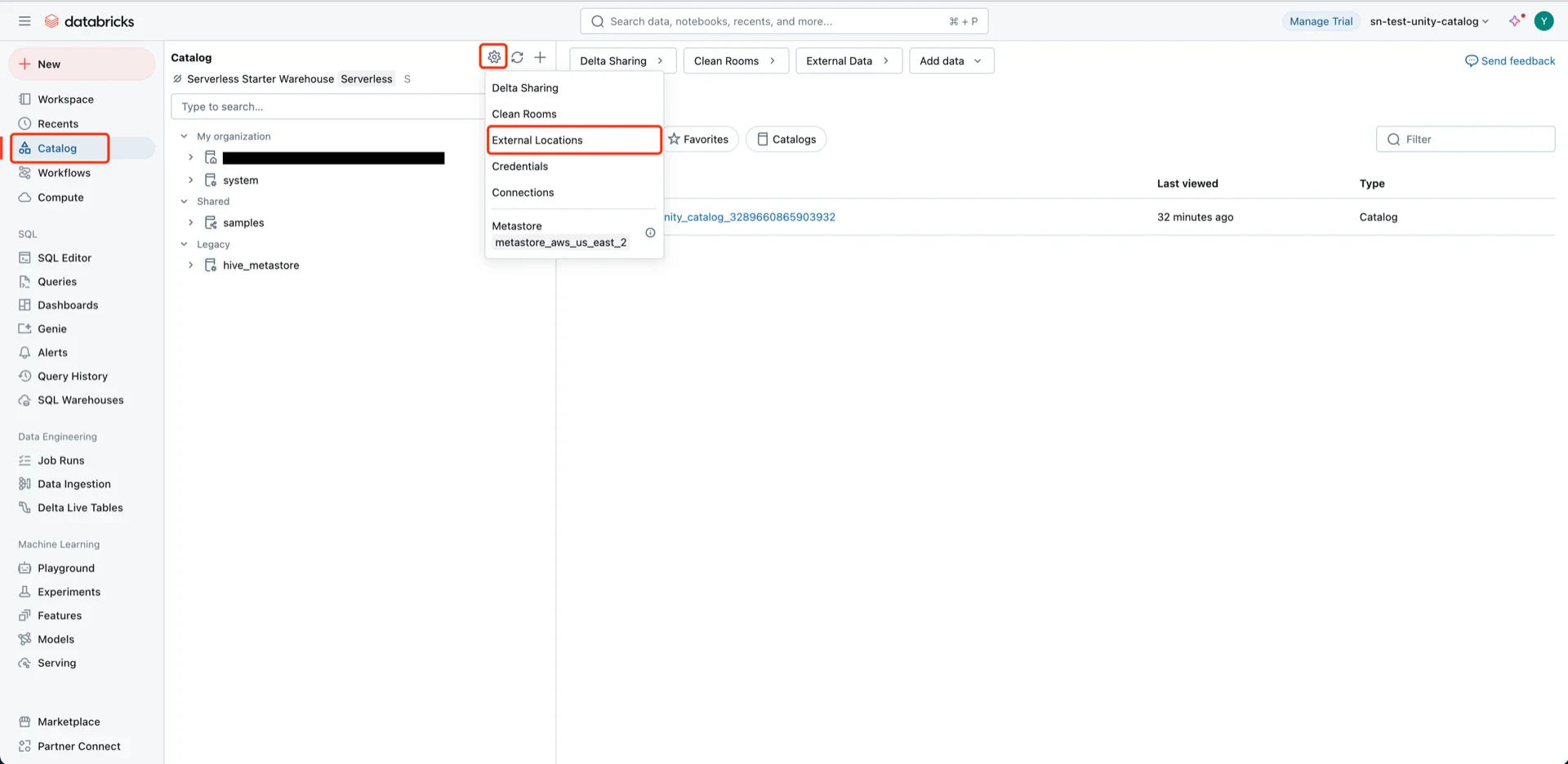
Task: Open Delta Live Tables
Action: point(80,508)
